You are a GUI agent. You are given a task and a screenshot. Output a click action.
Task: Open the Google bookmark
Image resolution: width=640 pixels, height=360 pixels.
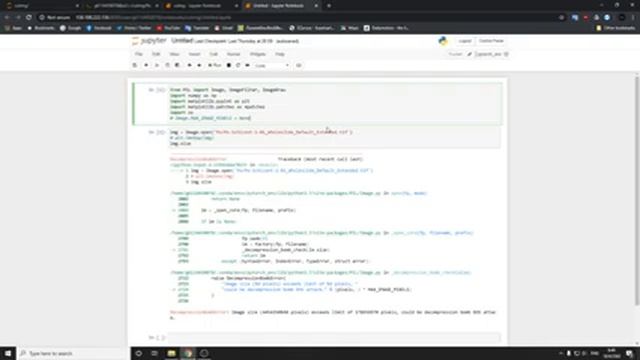tap(71, 28)
